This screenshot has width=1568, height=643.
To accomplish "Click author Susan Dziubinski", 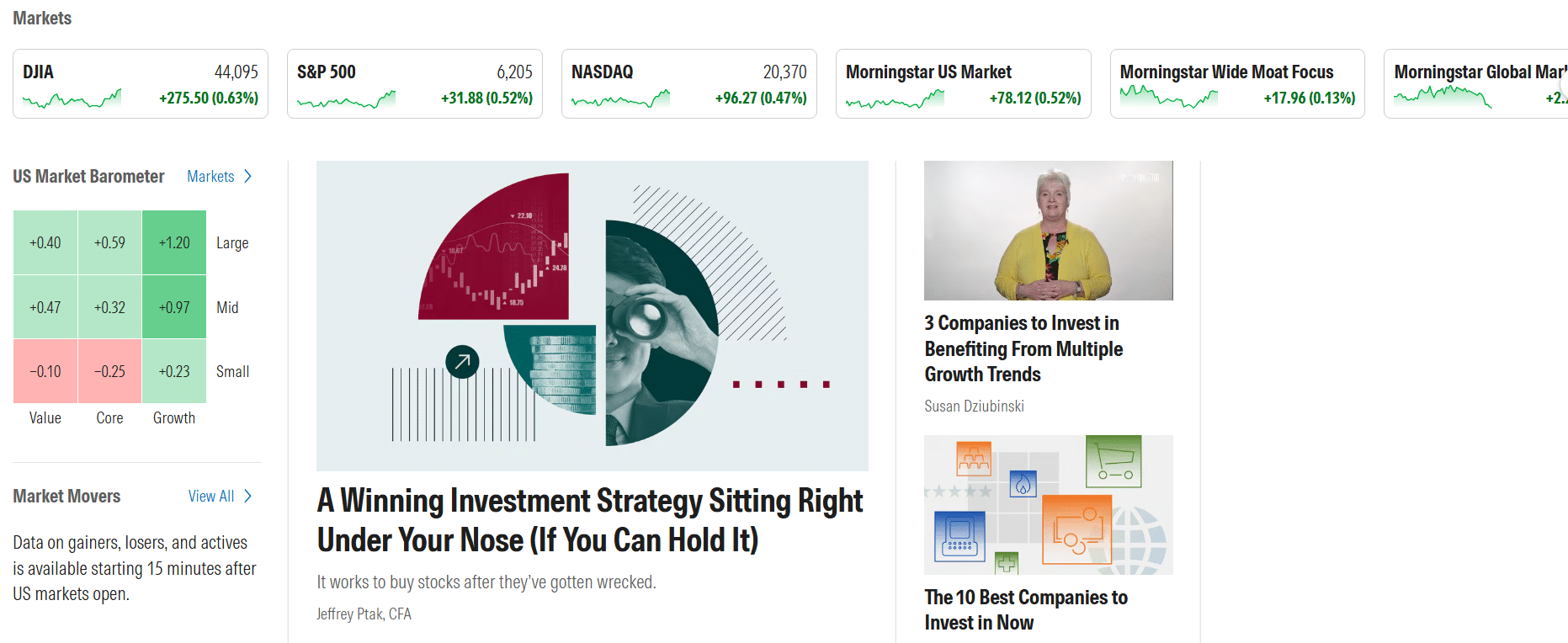I will 974,406.
